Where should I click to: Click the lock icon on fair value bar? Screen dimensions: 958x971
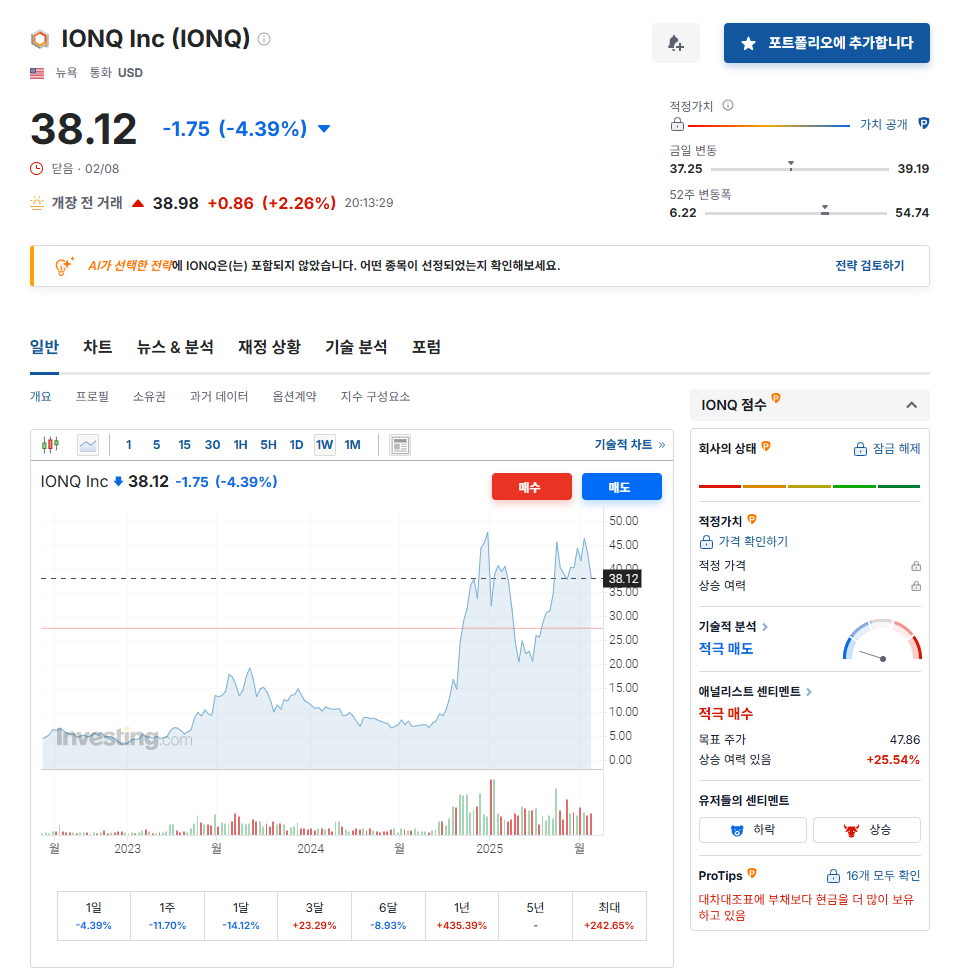tap(677, 124)
